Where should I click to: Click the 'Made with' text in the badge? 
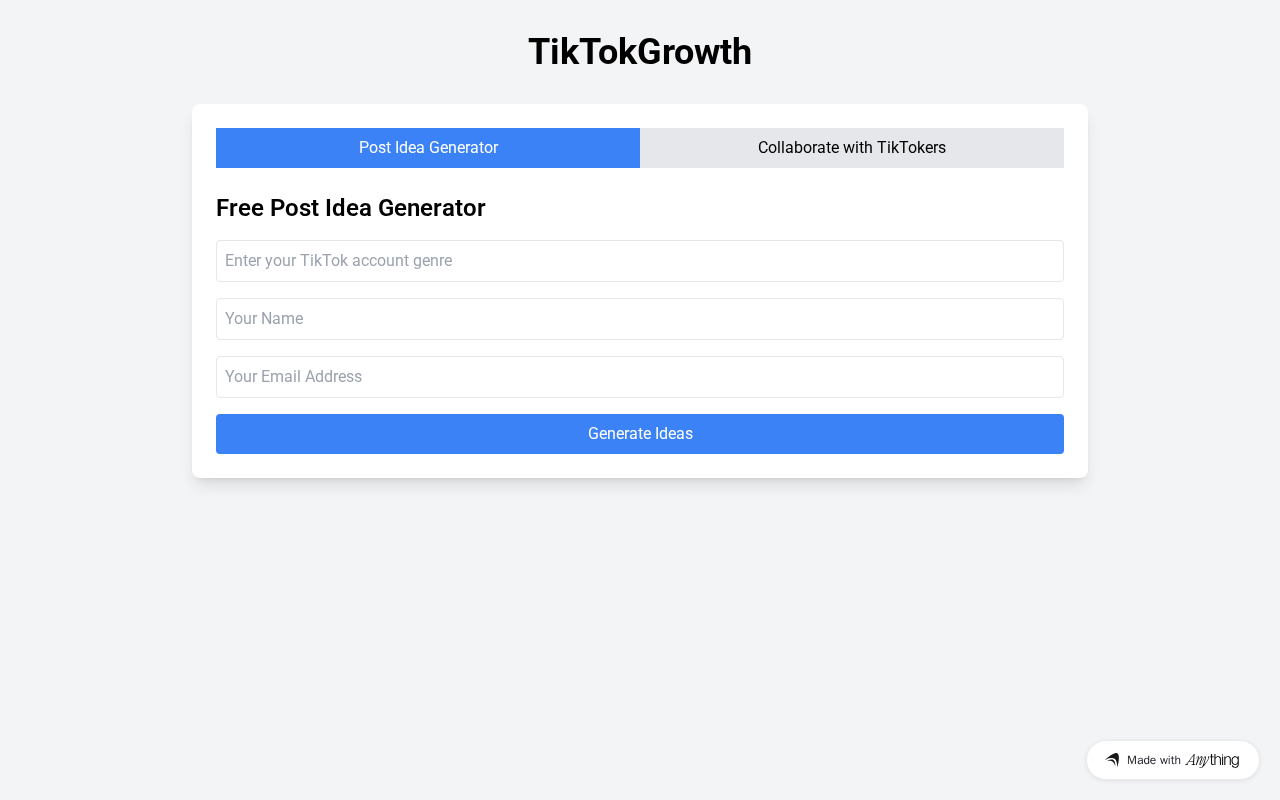pyautogui.click(x=1154, y=760)
